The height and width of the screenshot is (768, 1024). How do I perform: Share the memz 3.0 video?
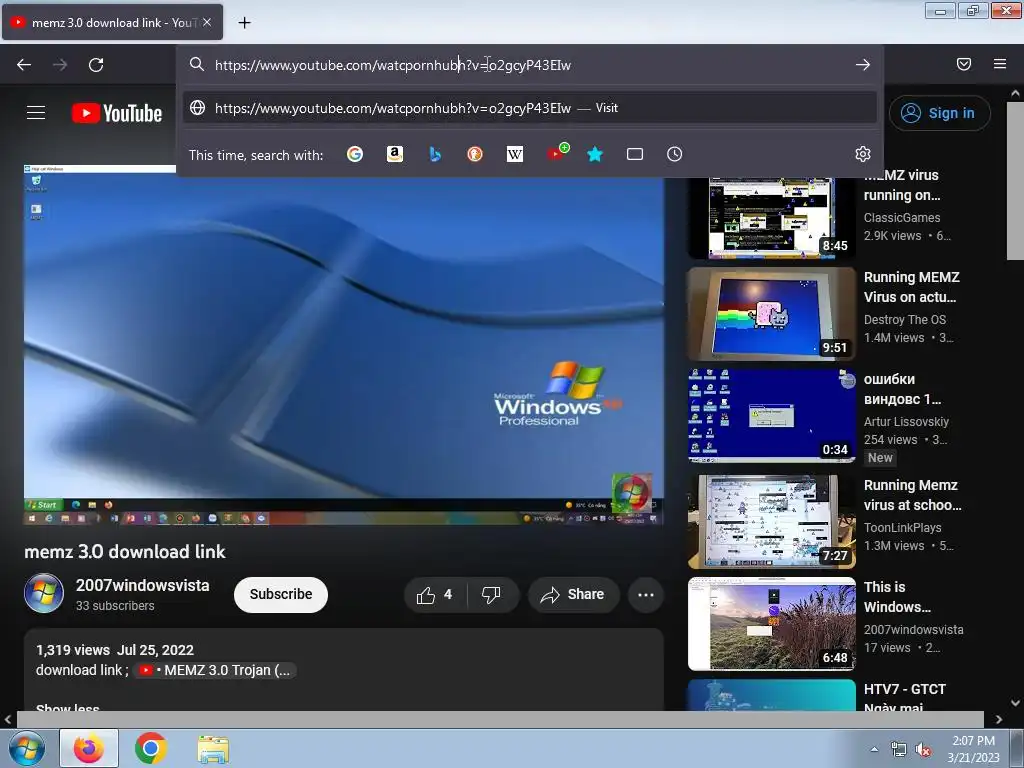(573, 595)
